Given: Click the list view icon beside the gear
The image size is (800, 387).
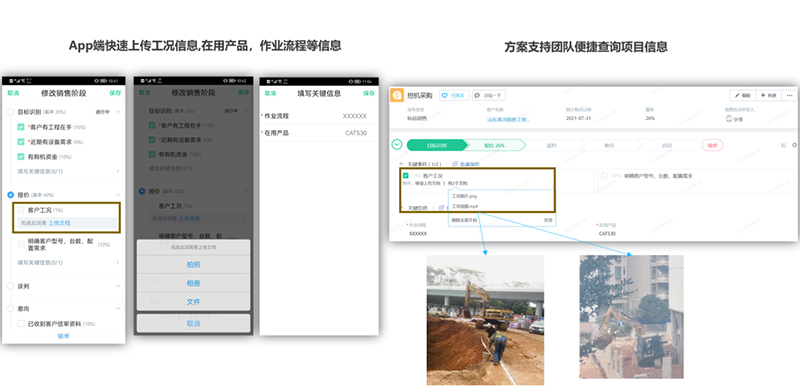Looking at the screenshot, I should tap(784, 145).
